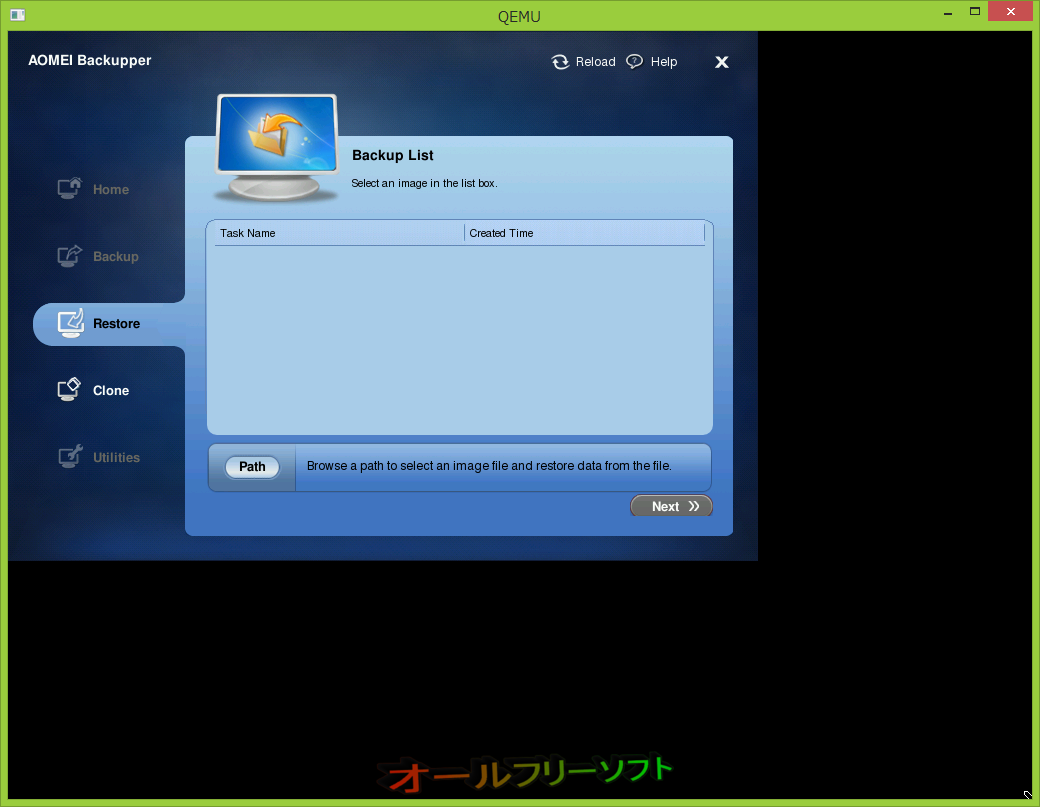Sort by the Task Name column header
This screenshot has height=807, width=1040.
(x=339, y=233)
